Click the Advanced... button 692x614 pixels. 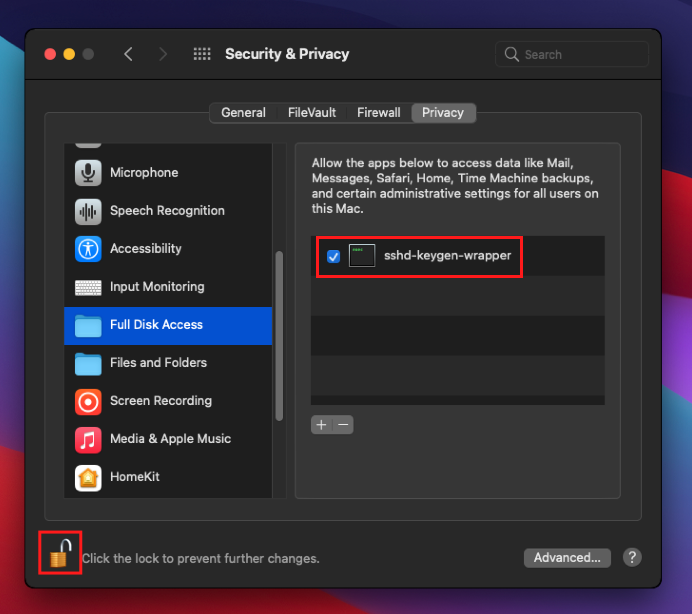click(567, 558)
